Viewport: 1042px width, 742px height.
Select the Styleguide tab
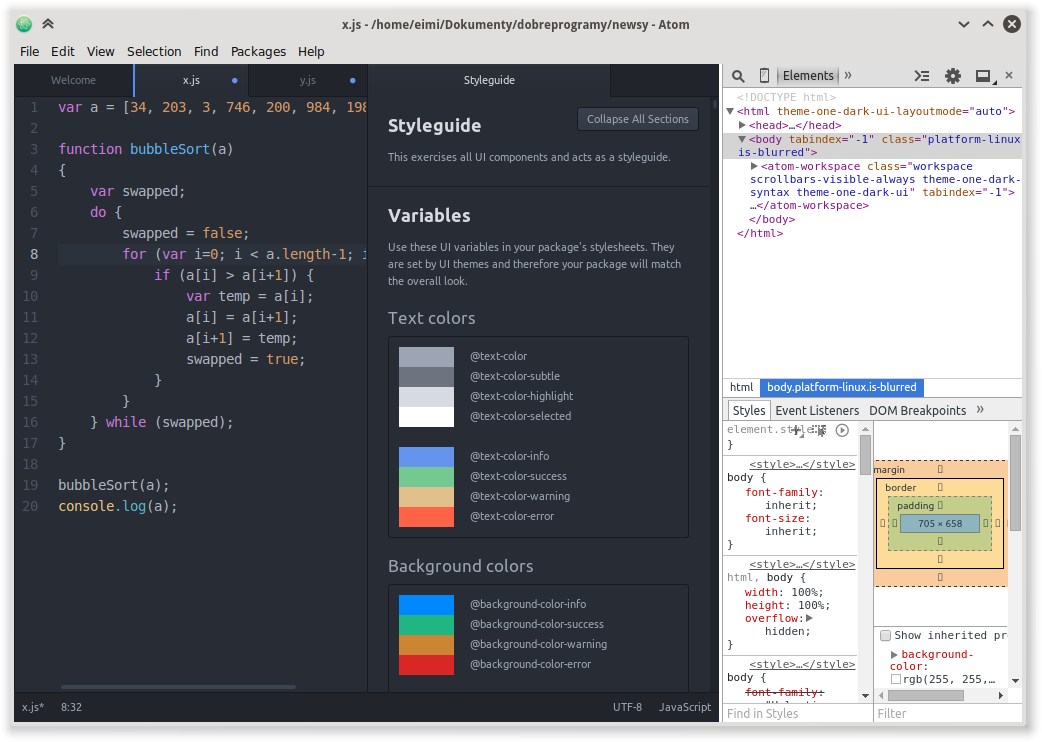(489, 80)
